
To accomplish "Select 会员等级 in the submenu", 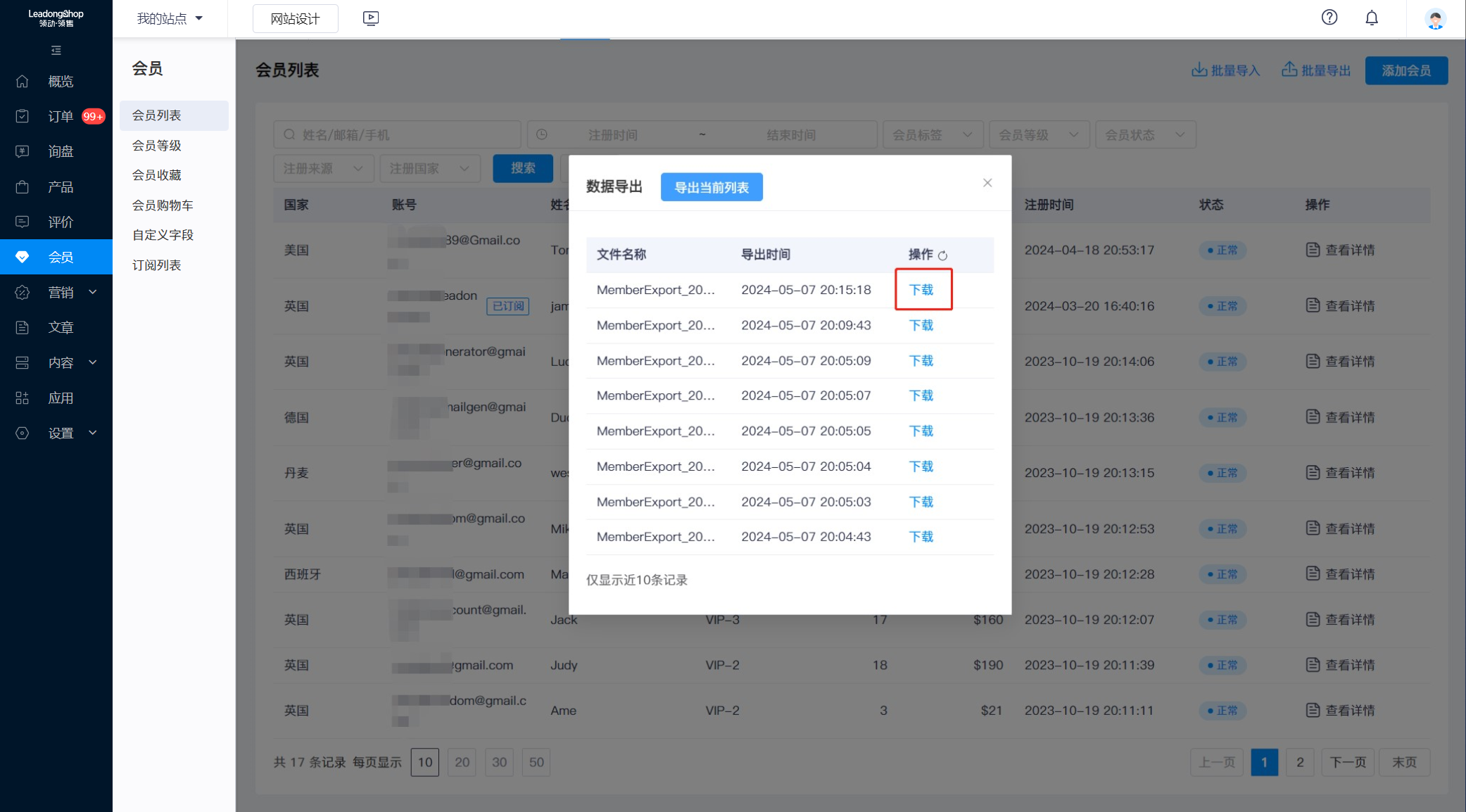I will [157, 146].
